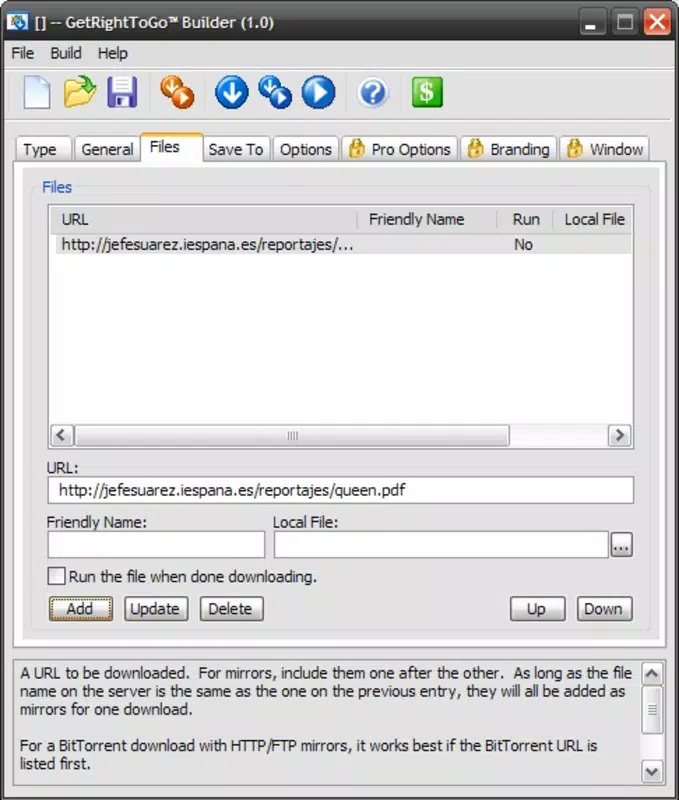This screenshot has width=679, height=800.
Task: Switch to the Type tab
Action: coord(43,149)
